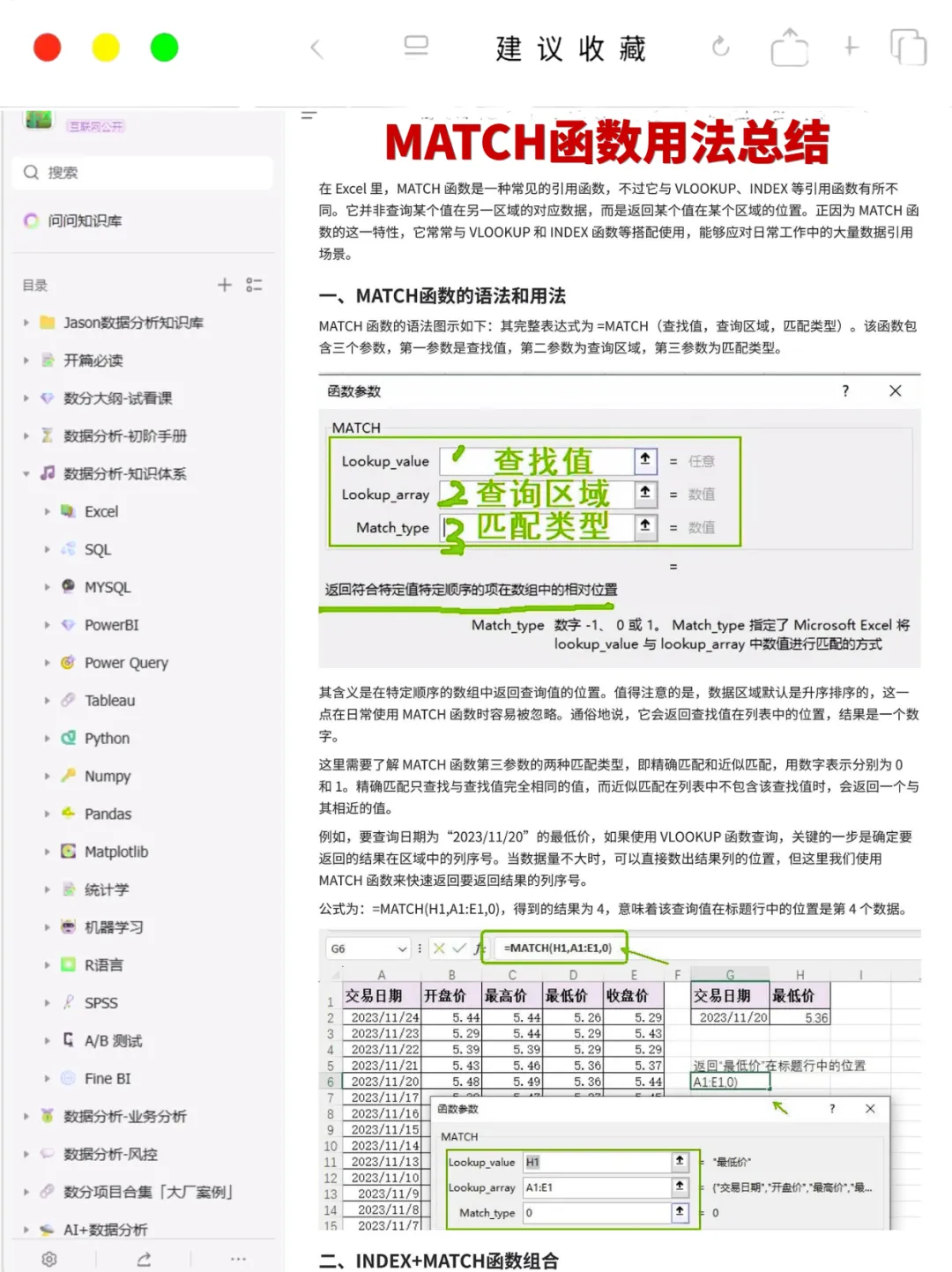Click the 目录 list toggle icon

tap(254, 285)
